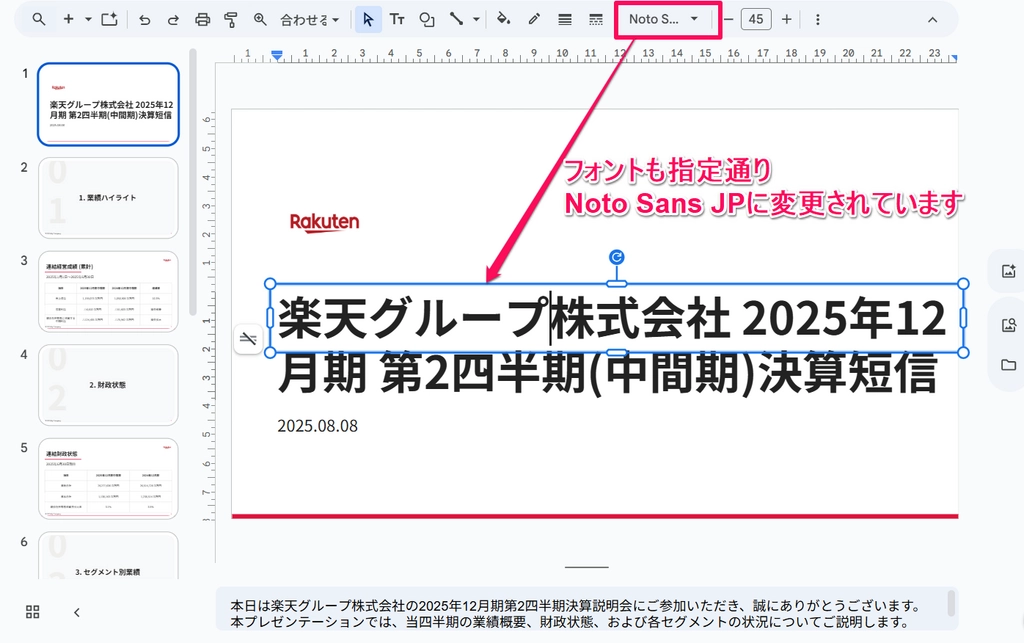1024x643 pixels.
Task: Click the Rakuten logo on slide
Action: [325, 223]
